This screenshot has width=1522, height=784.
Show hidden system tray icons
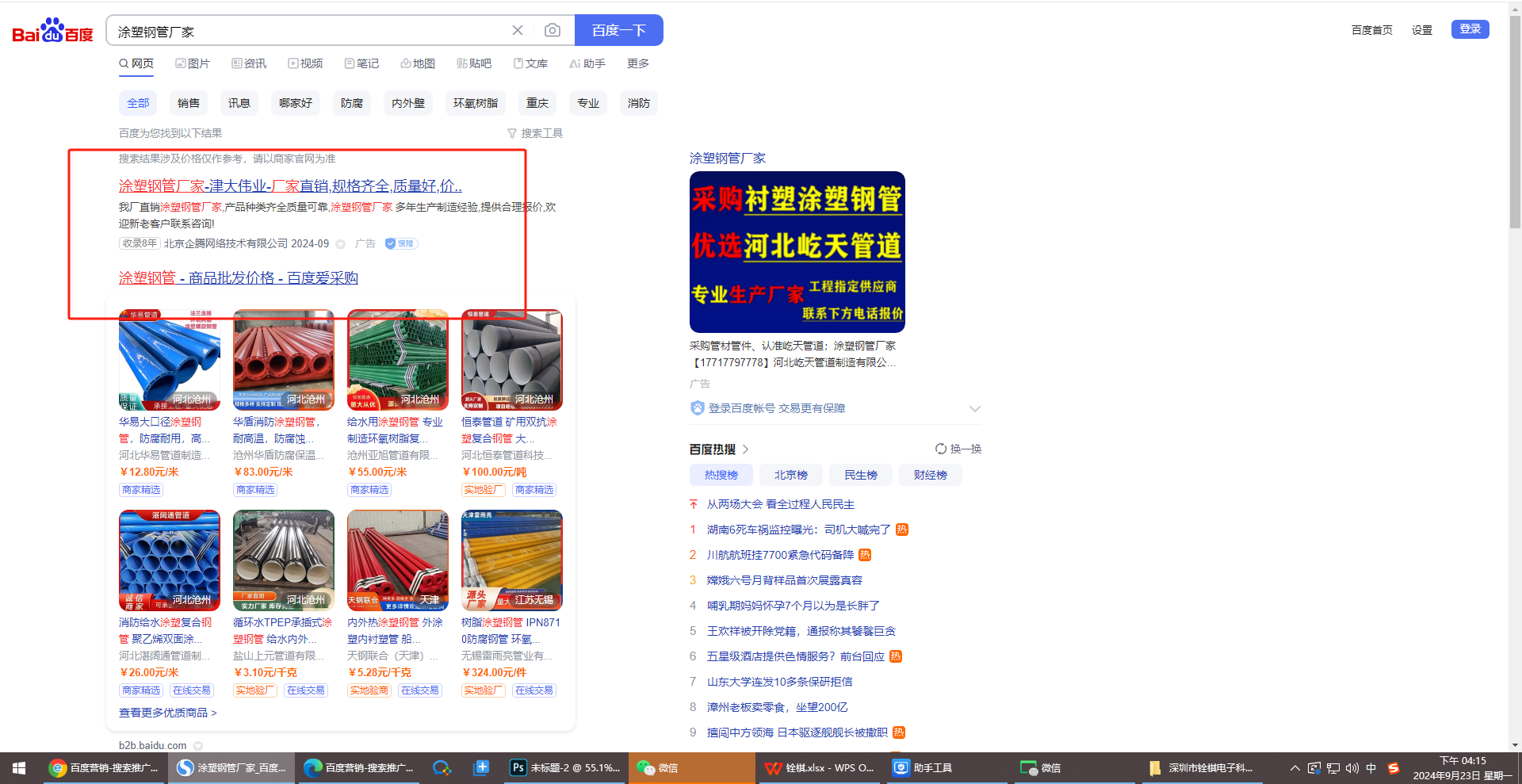(x=1295, y=768)
